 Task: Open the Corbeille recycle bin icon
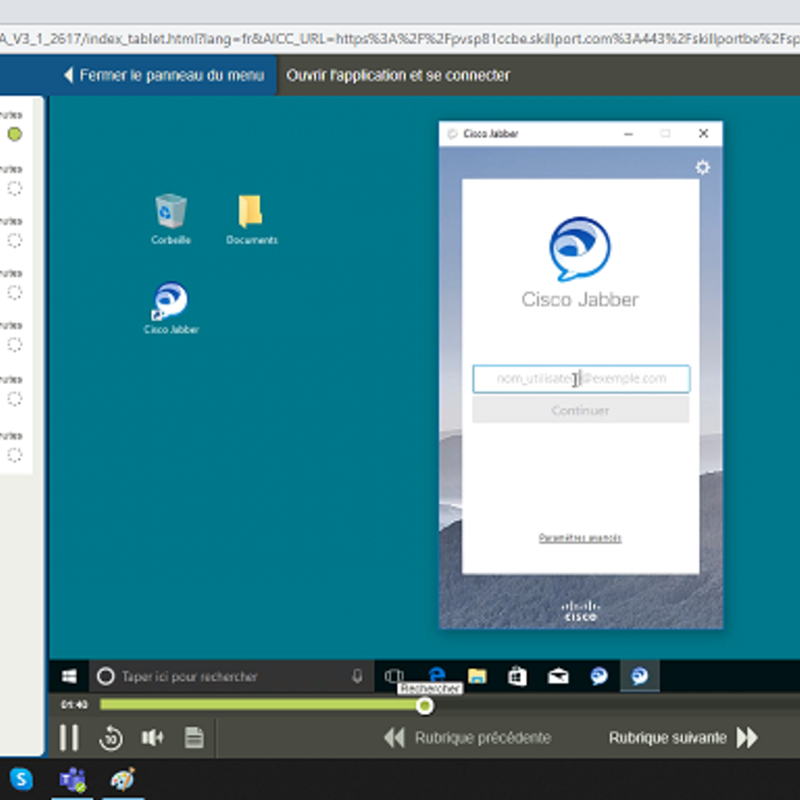(x=170, y=219)
